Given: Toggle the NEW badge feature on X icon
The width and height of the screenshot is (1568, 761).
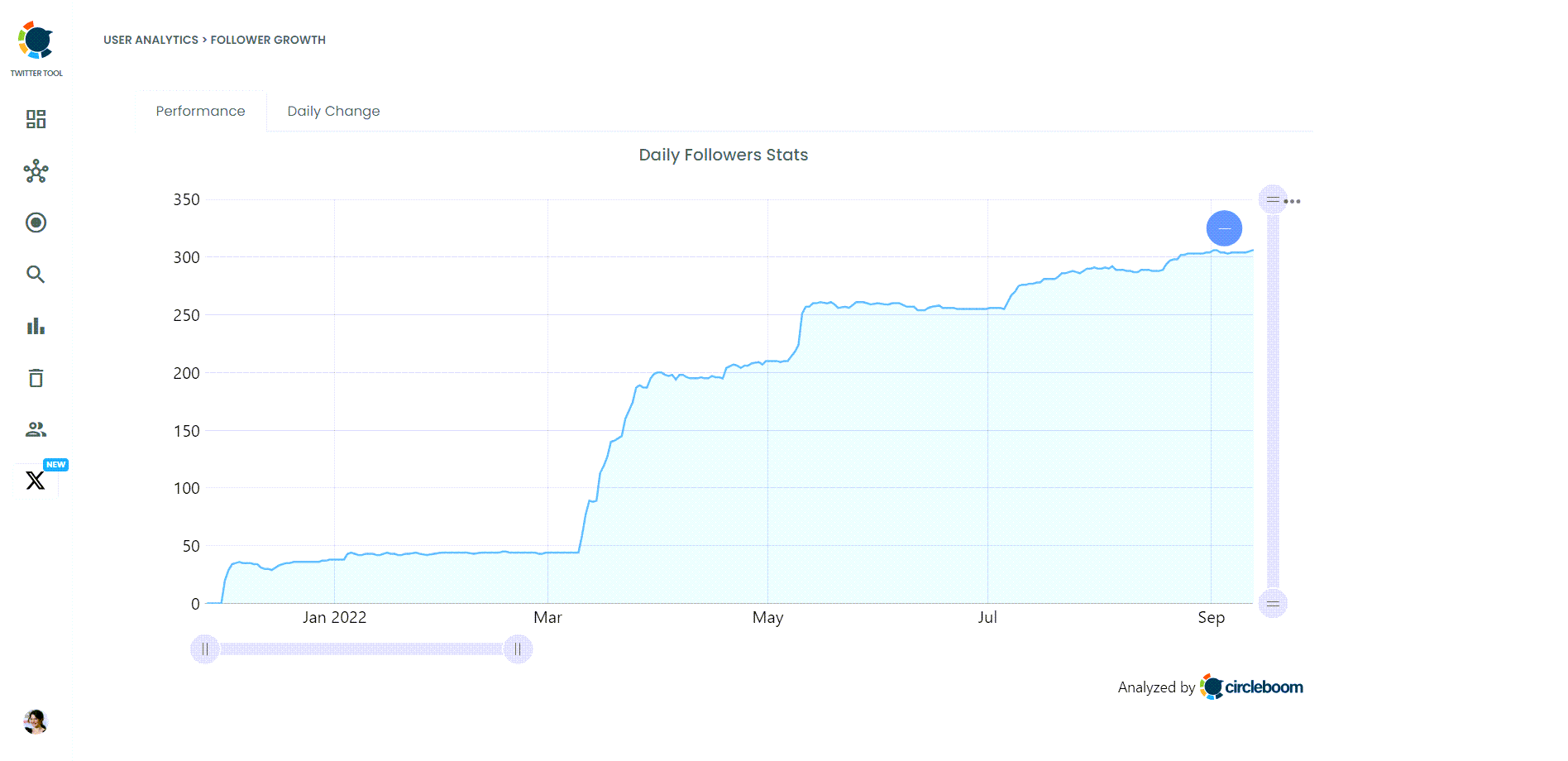Looking at the screenshot, I should click(x=55, y=464).
